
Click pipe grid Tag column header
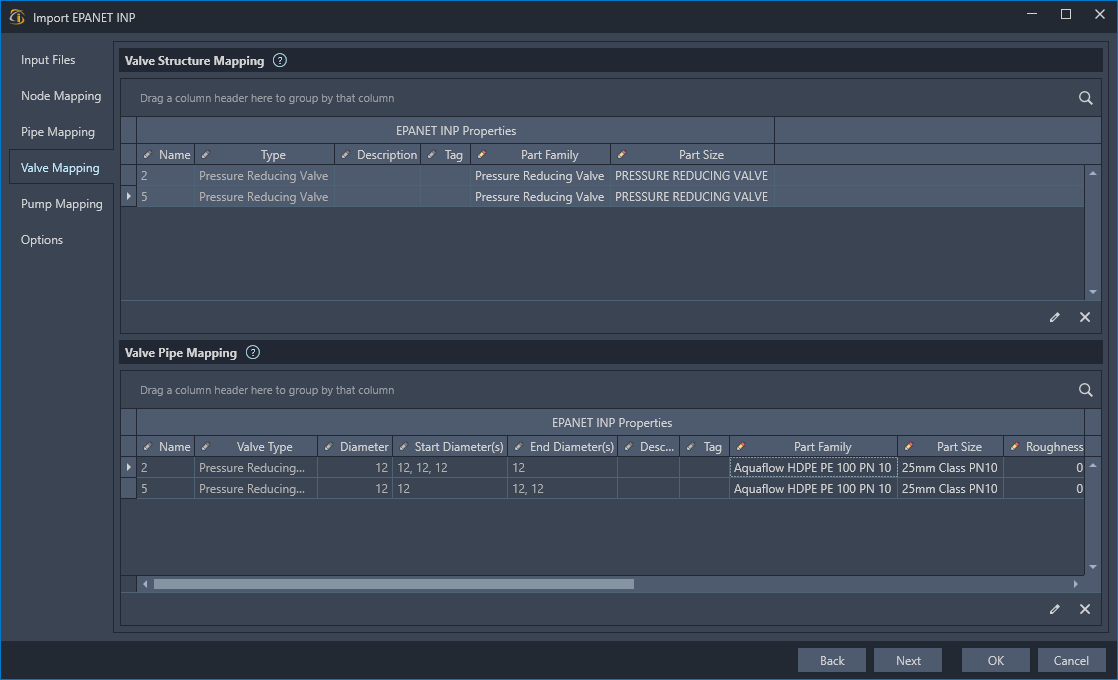pyautogui.click(x=704, y=447)
